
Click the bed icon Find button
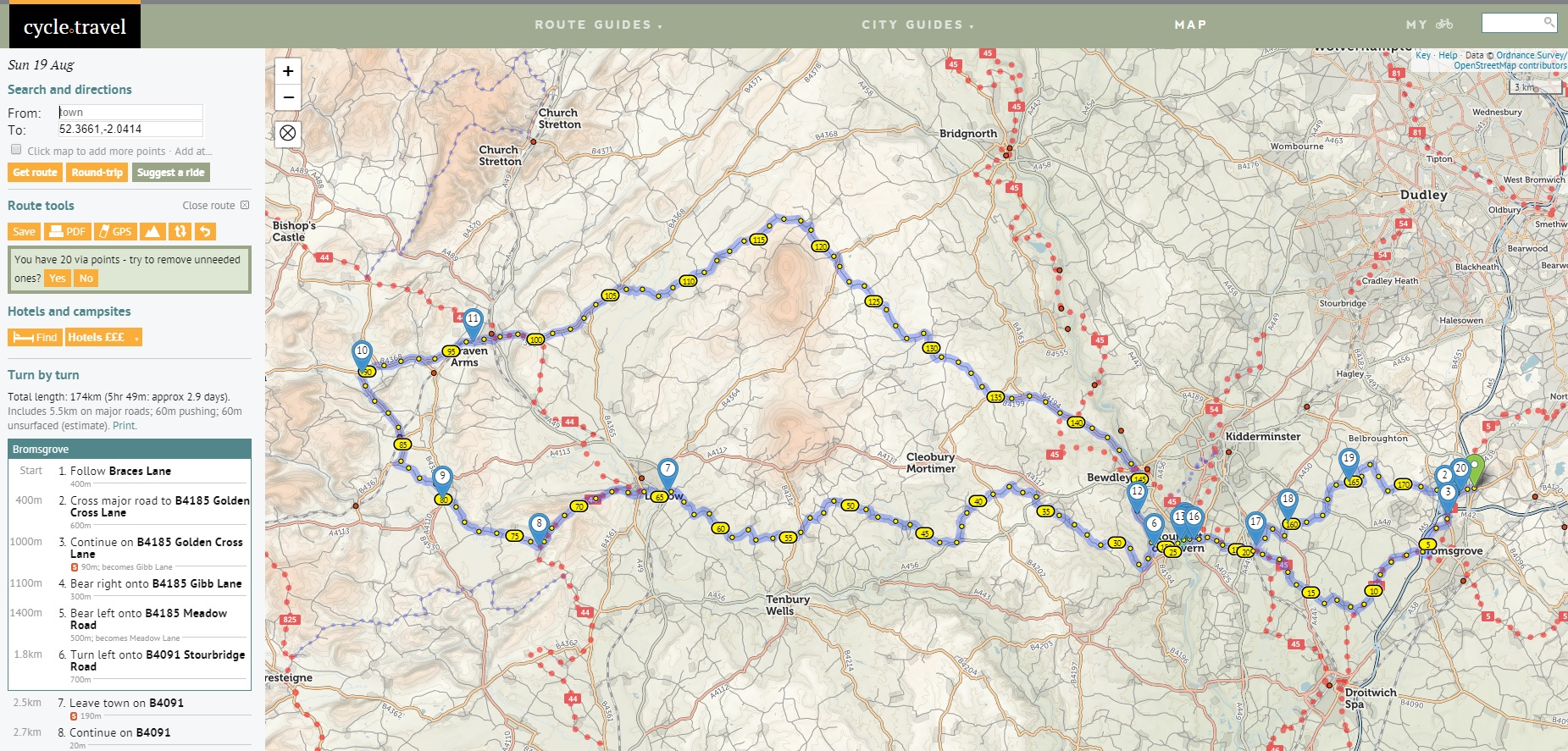tap(35, 337)
